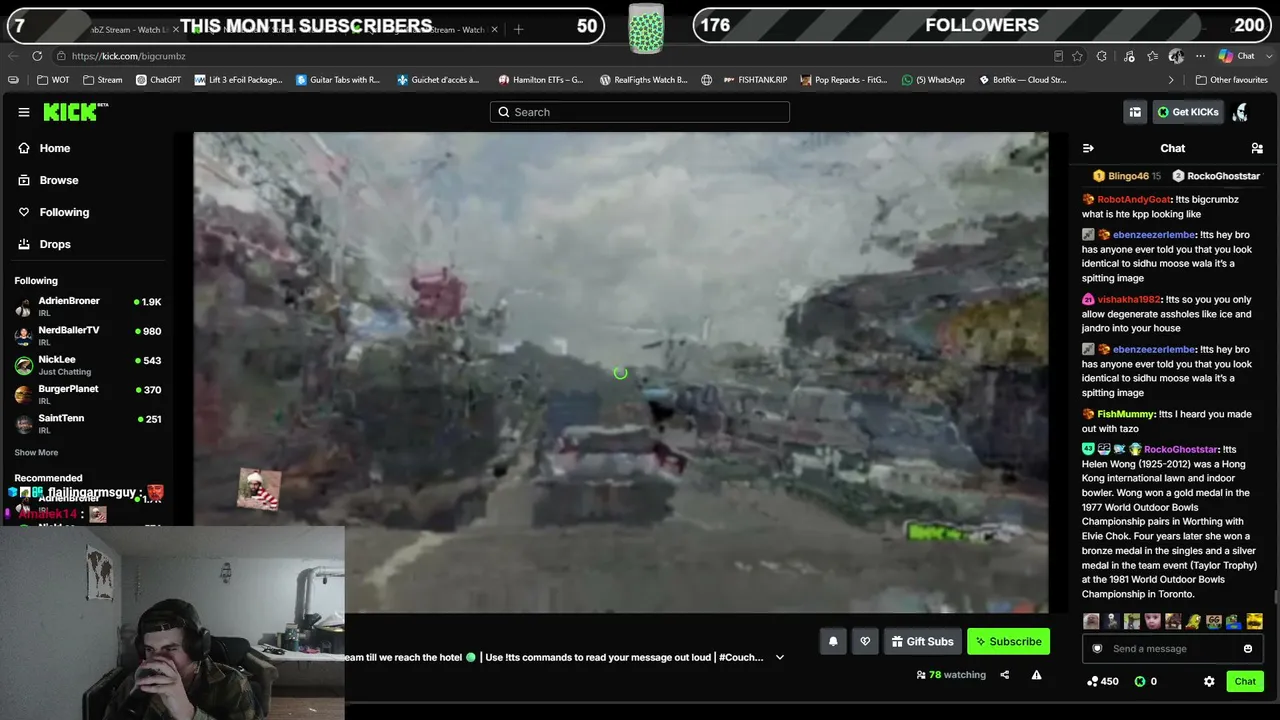Open the WOT bookmarks folder
This screenshot has height=720, width=1280.
coord(53,80)
